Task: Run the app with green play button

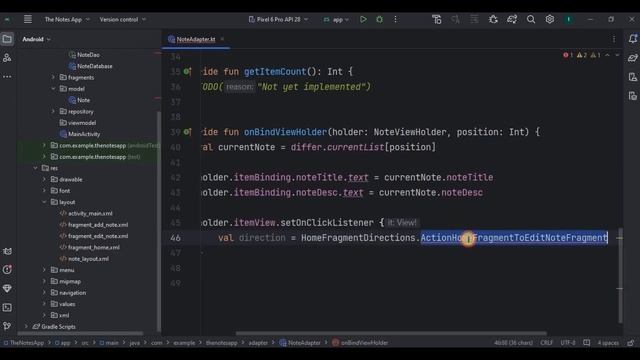Action: tap(363, 19)
